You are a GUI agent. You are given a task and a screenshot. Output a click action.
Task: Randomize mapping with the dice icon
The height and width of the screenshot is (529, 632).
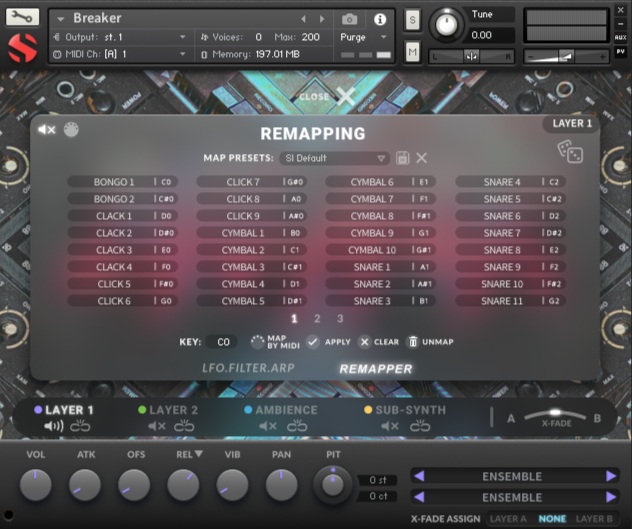point(570,152)
